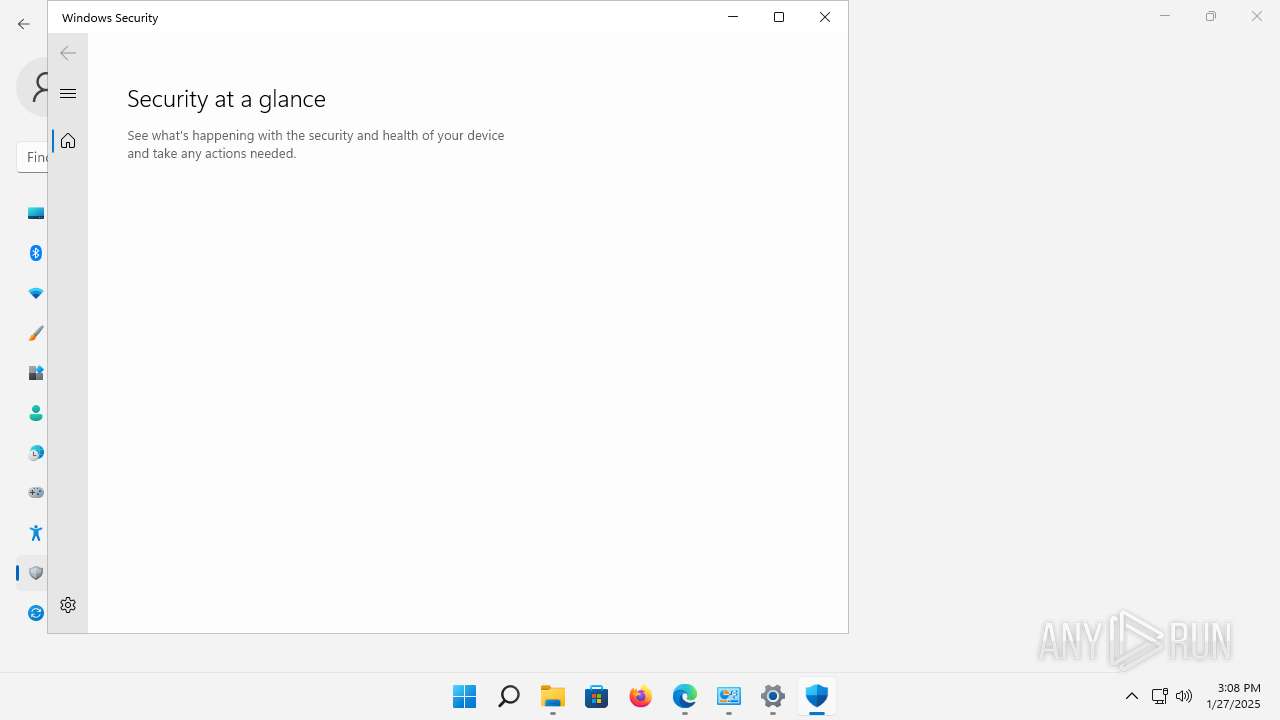Open File Explorer from the taskbar
This screenshot has height=720, width=1280.
click(x=553, y=696)
